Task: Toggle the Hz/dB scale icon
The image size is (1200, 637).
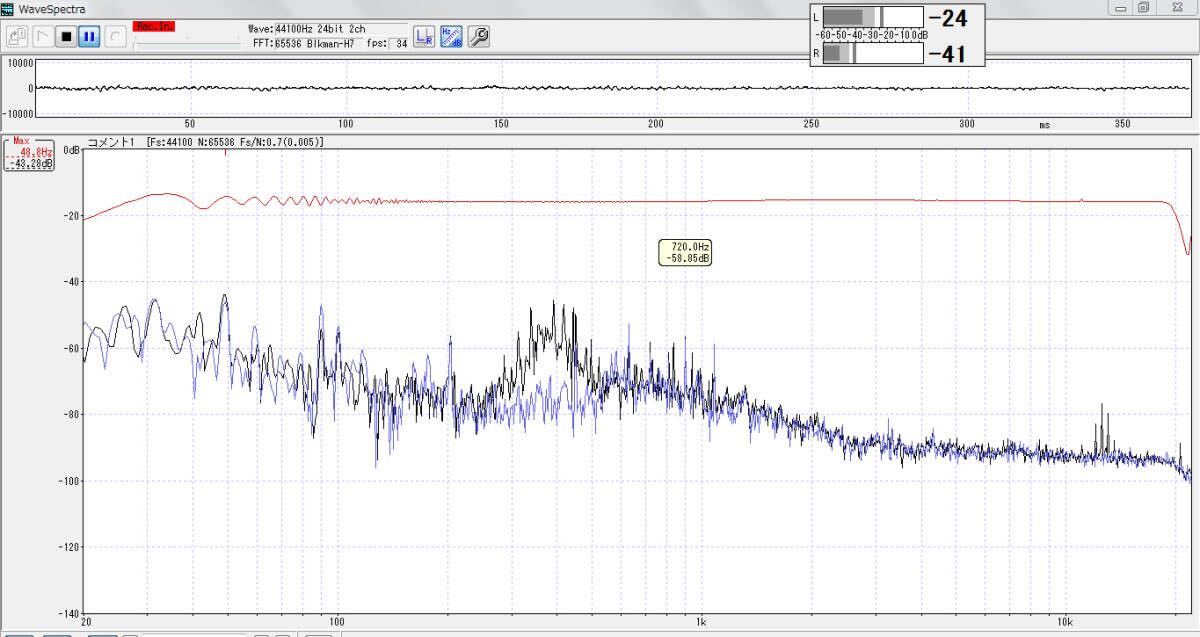Action: (451, 37)
